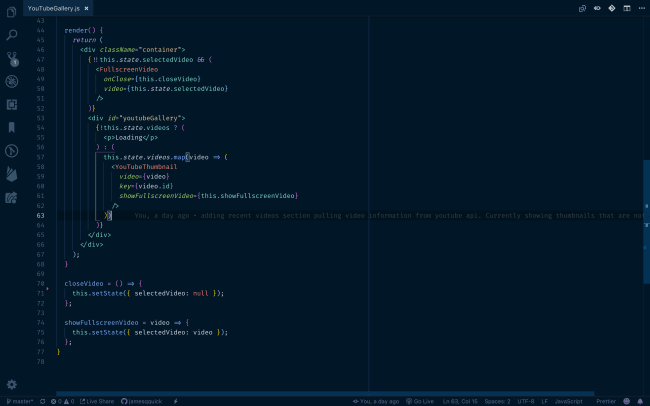The image size is (650, 406).
Task: Select the JavaScript language mode selector
Action: pos(568,401)
